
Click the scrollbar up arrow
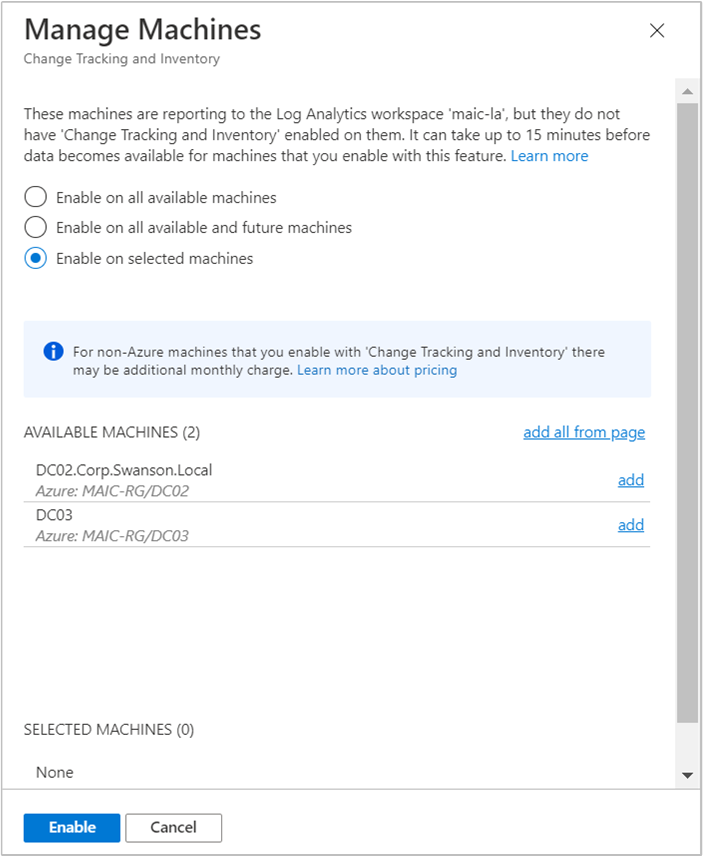click(688, 91)
